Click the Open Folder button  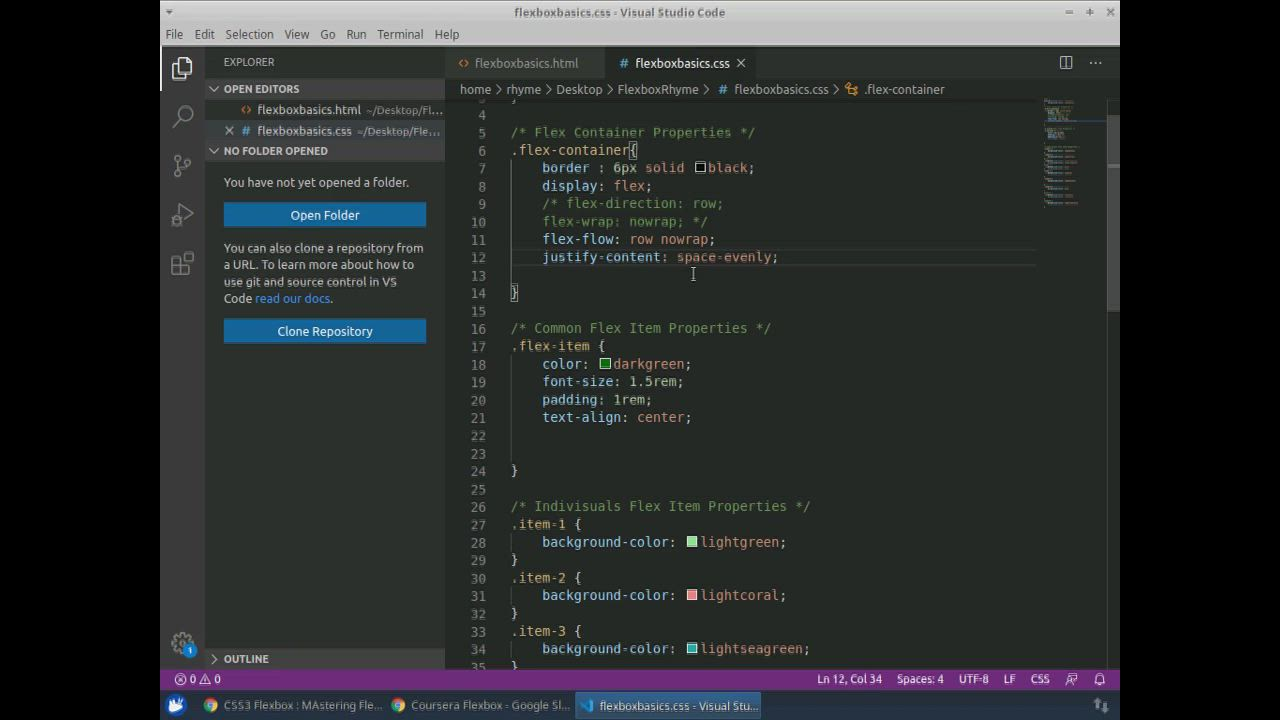click(x=325, y=215)
